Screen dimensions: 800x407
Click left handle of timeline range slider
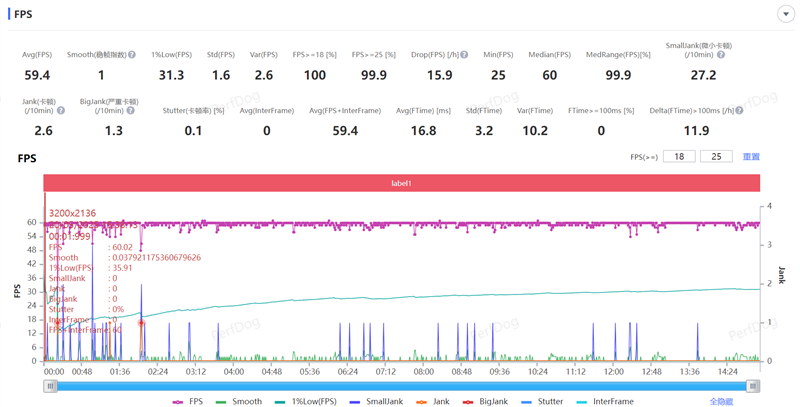pyautogui.click(x=50, y=386)
